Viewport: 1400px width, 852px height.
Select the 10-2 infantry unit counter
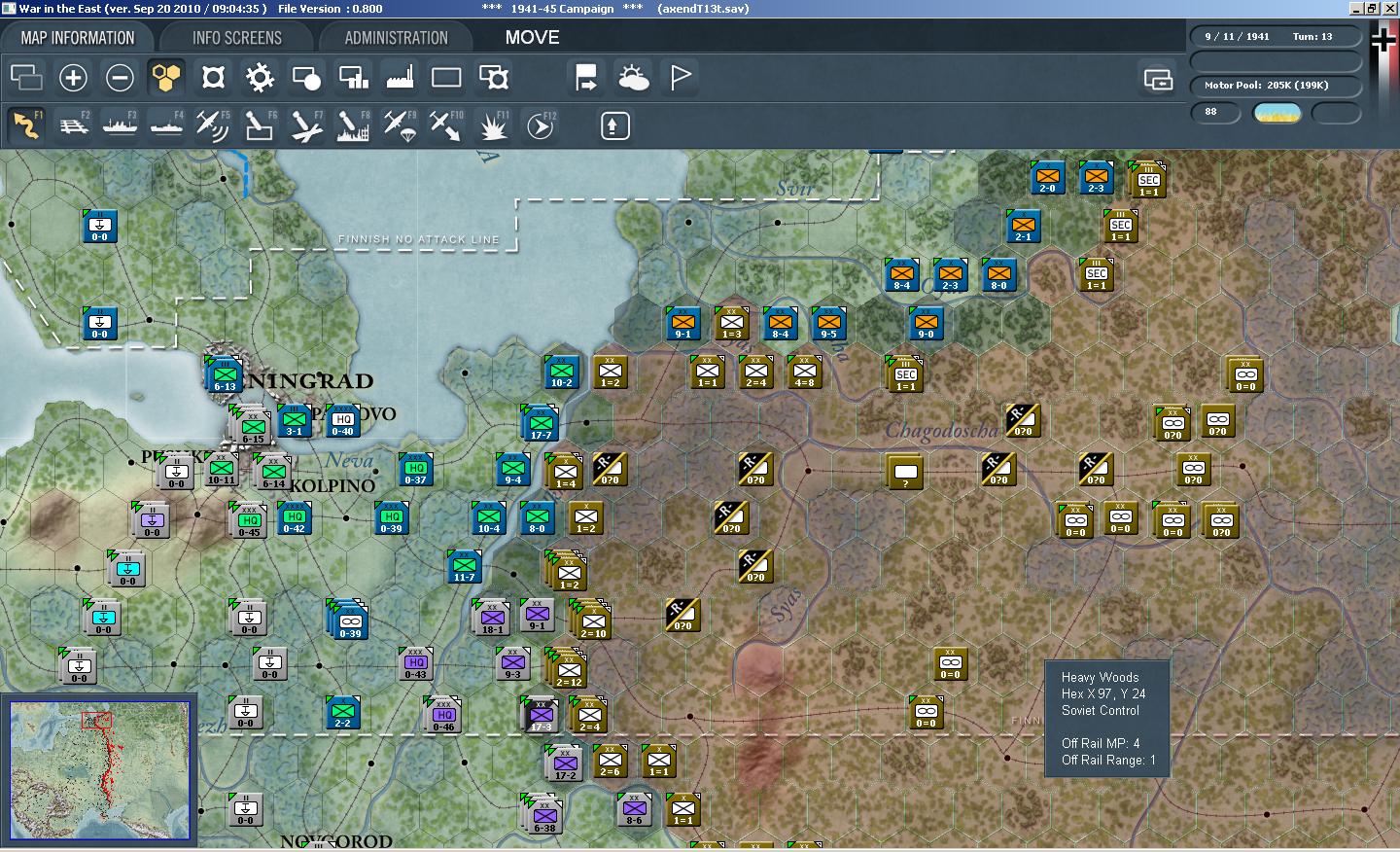click(x=561, y=372)
